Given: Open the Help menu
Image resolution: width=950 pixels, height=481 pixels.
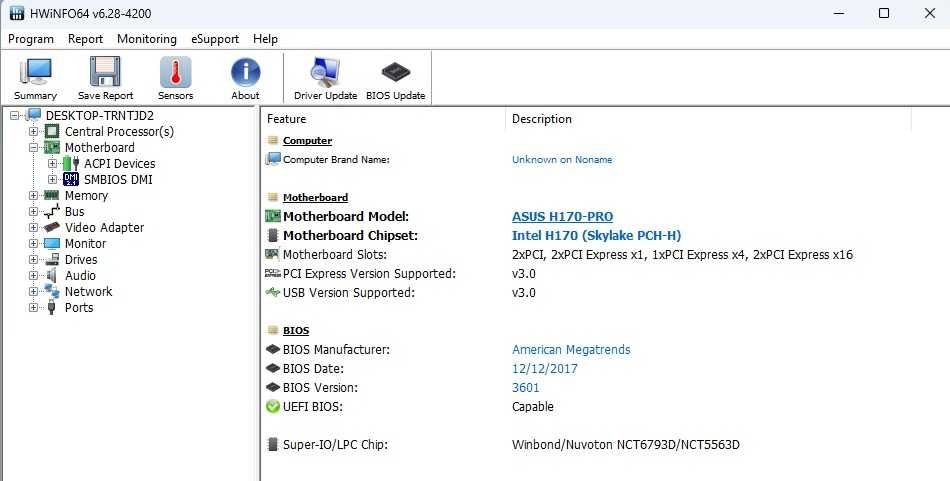Looking at the screenshot, I should pyautogui.click(x=265, y=39).
